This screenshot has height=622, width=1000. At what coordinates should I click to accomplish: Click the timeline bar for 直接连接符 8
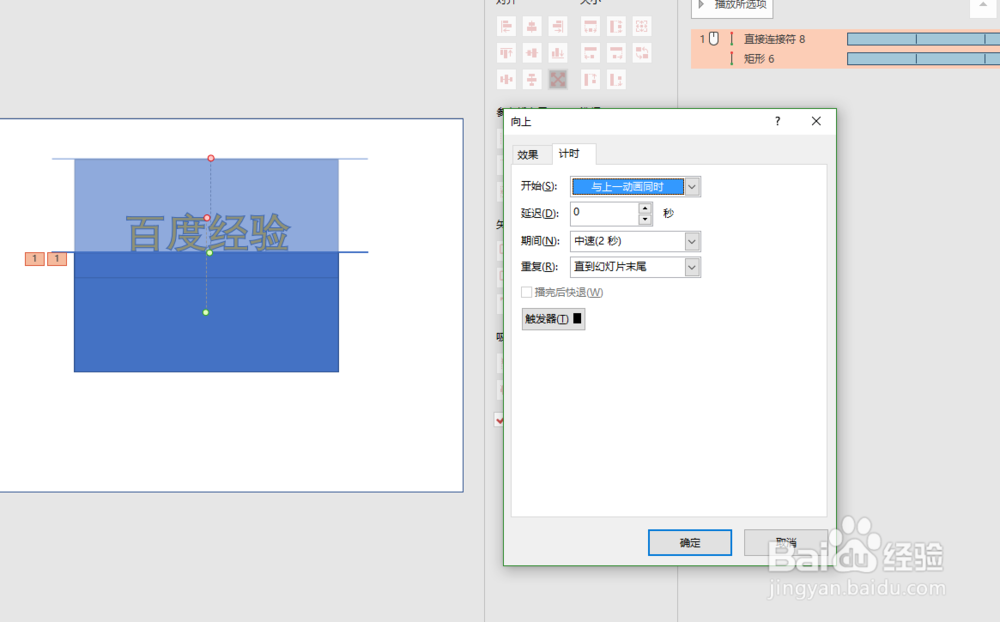point(923,39)
